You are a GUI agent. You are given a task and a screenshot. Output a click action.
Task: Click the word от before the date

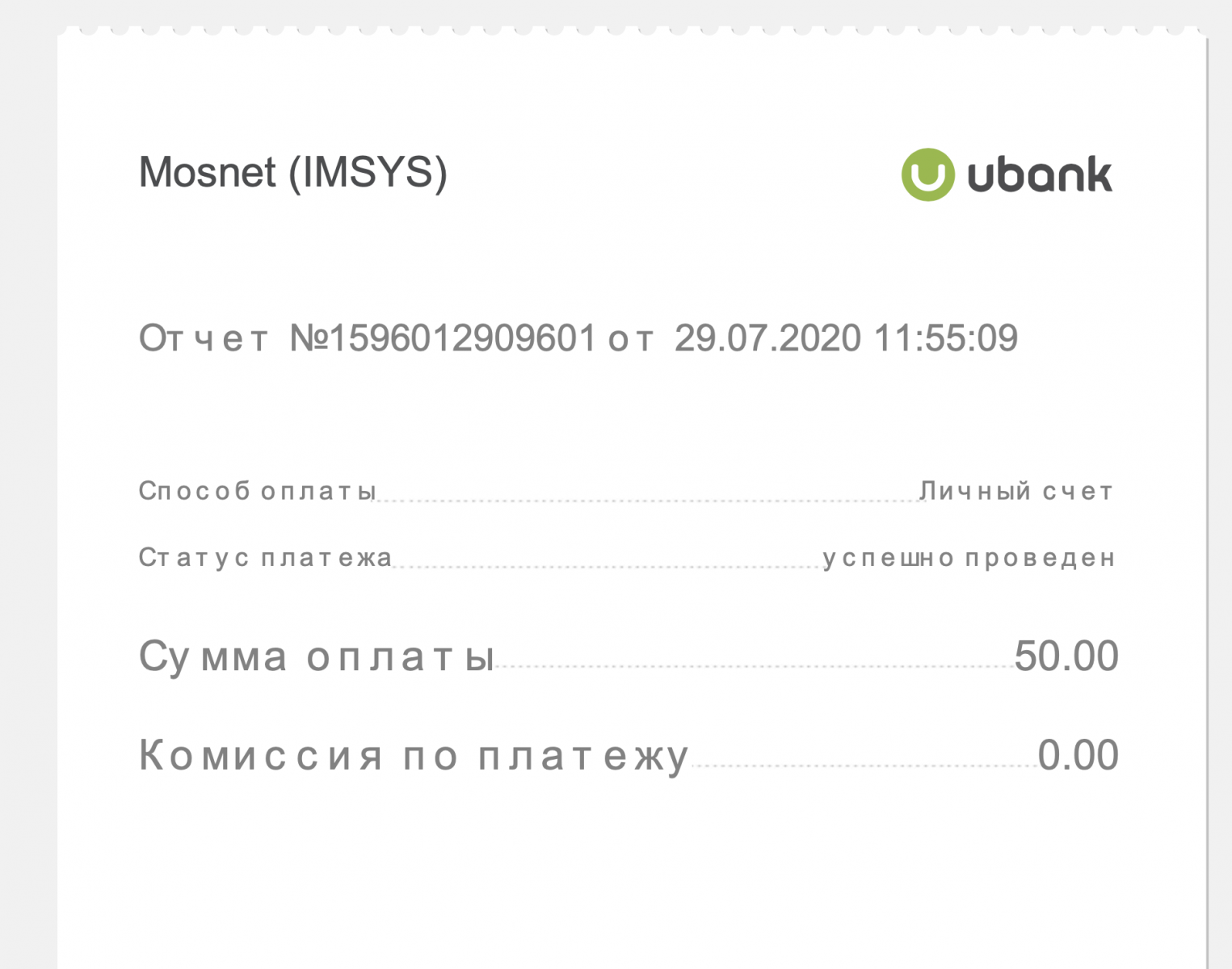point(630,341)
